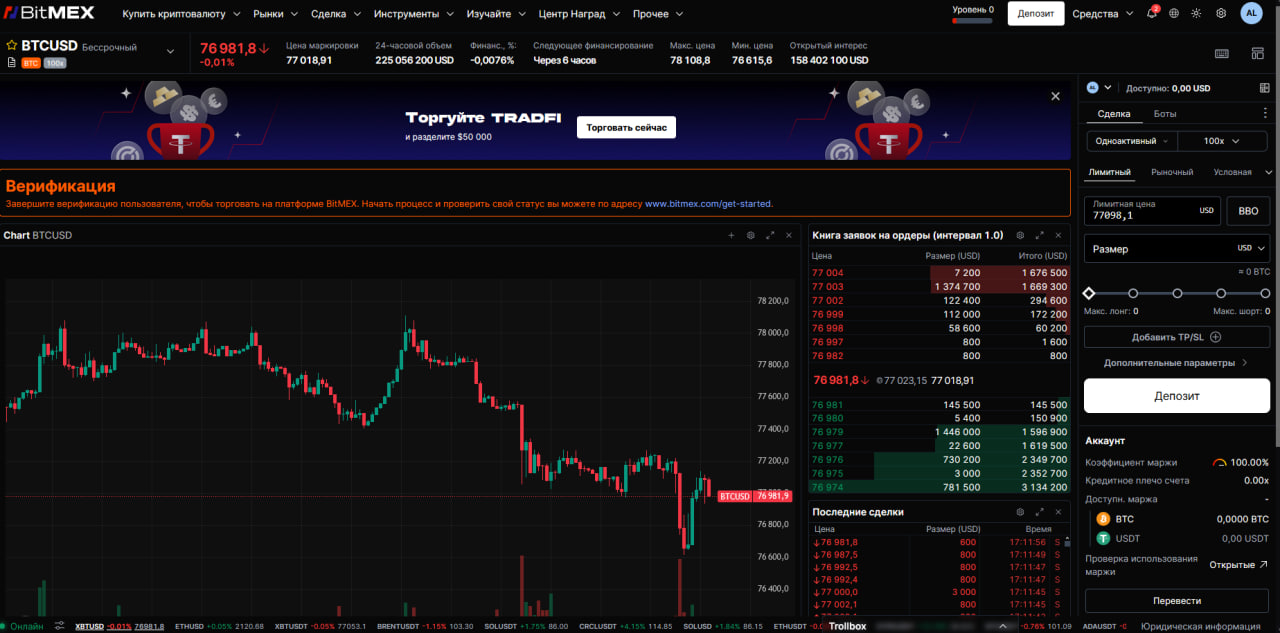This screenshot has height=633, width=1280.
Task: Click the order size slider's first diamond handle
Action: [x=1089, y=293]
